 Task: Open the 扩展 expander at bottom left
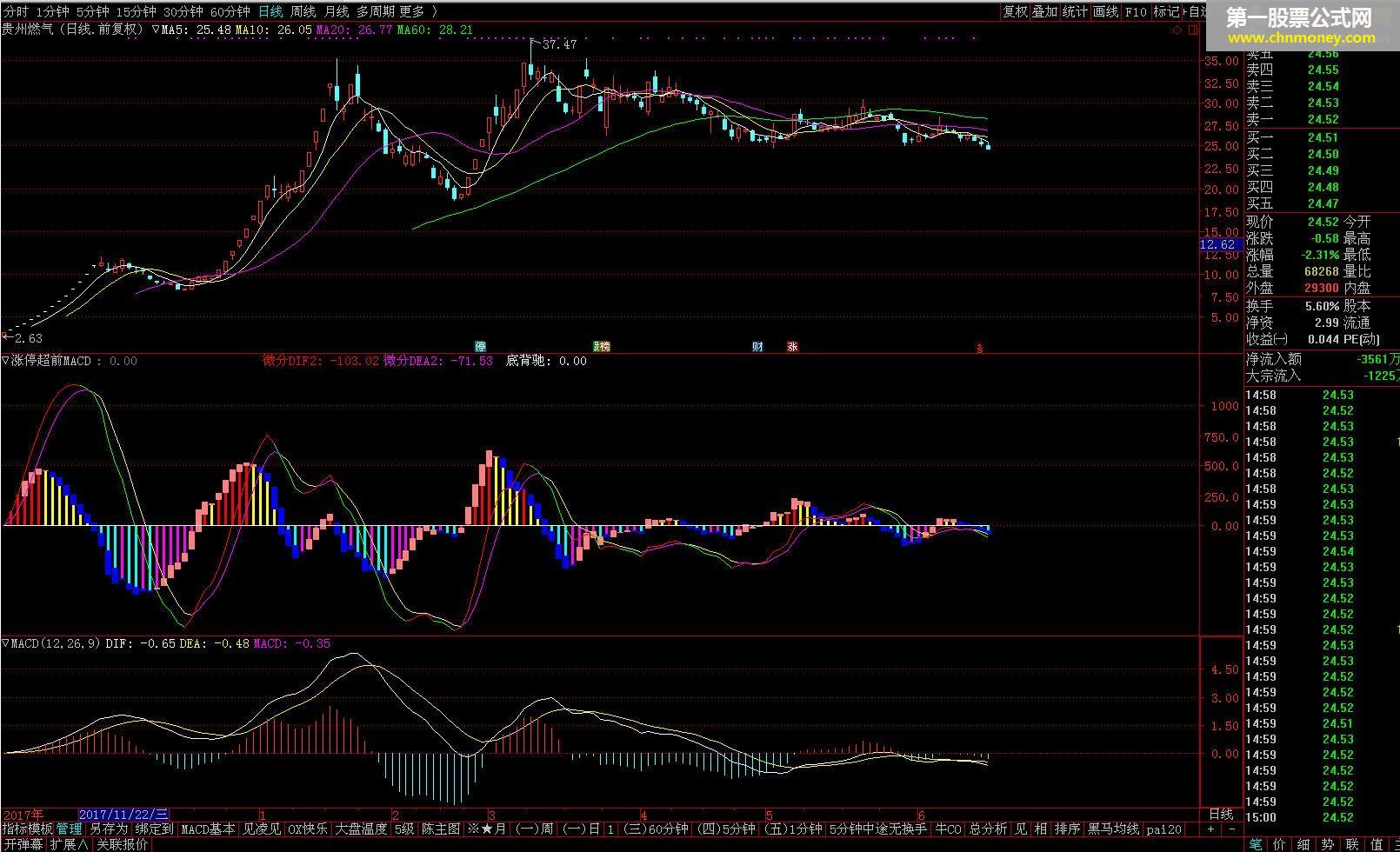(69, 844)
